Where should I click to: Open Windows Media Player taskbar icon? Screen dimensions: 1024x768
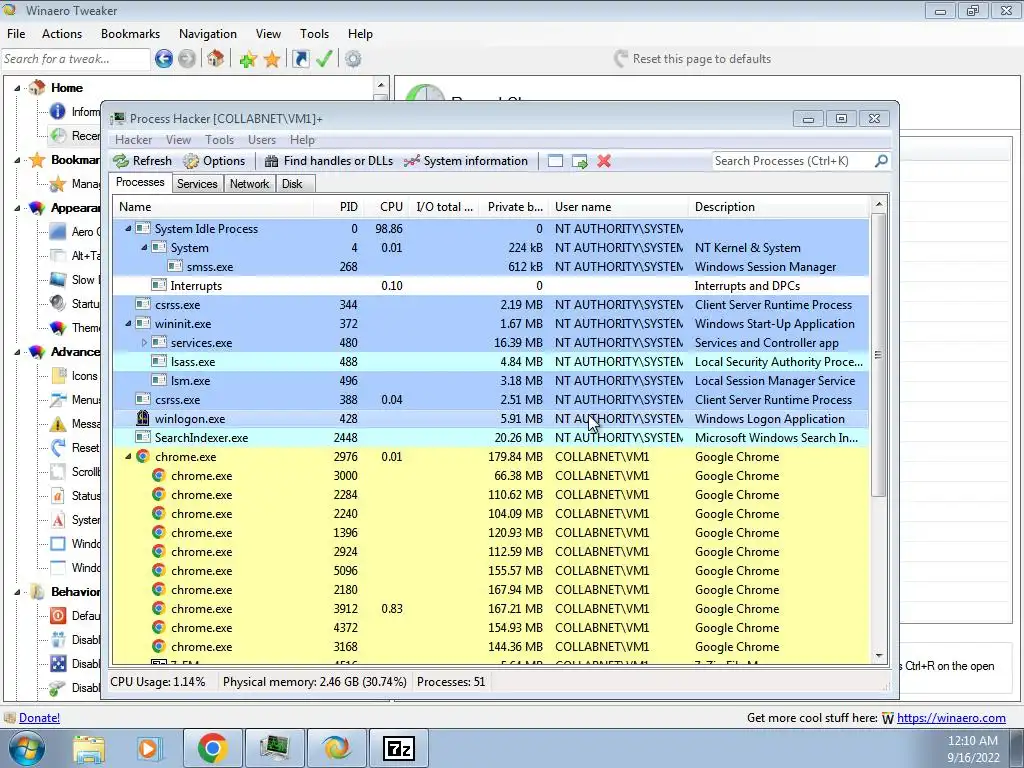point(148,748)
